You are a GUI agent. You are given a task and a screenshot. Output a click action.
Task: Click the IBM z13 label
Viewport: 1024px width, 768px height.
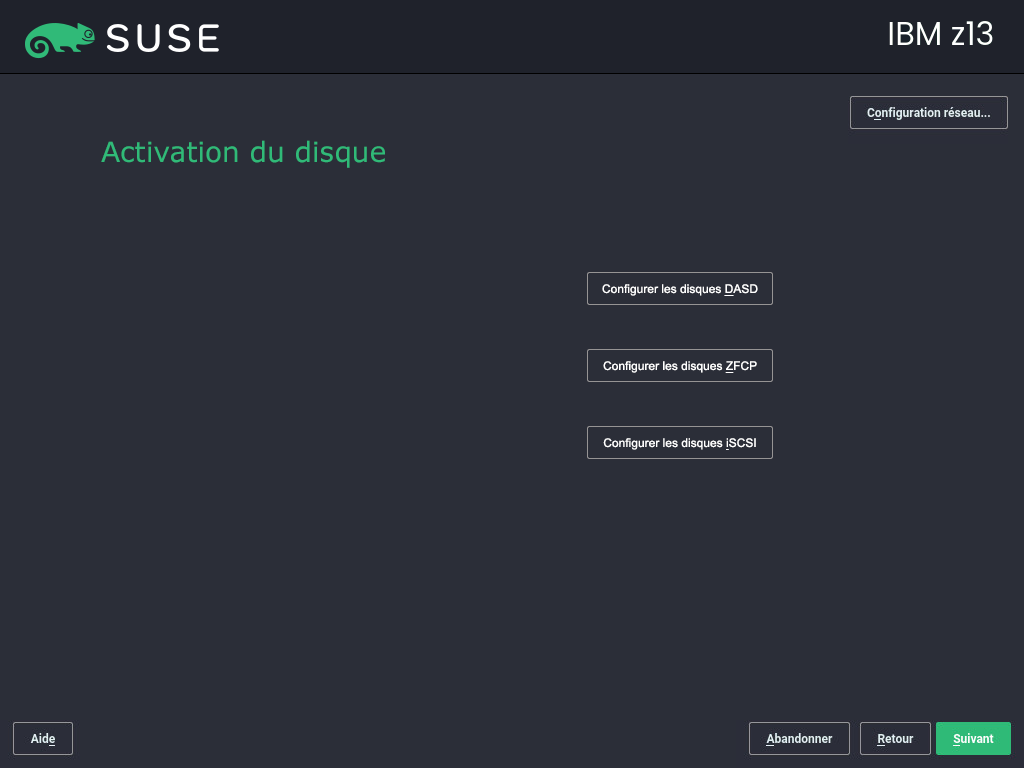(x=940, y=34)
